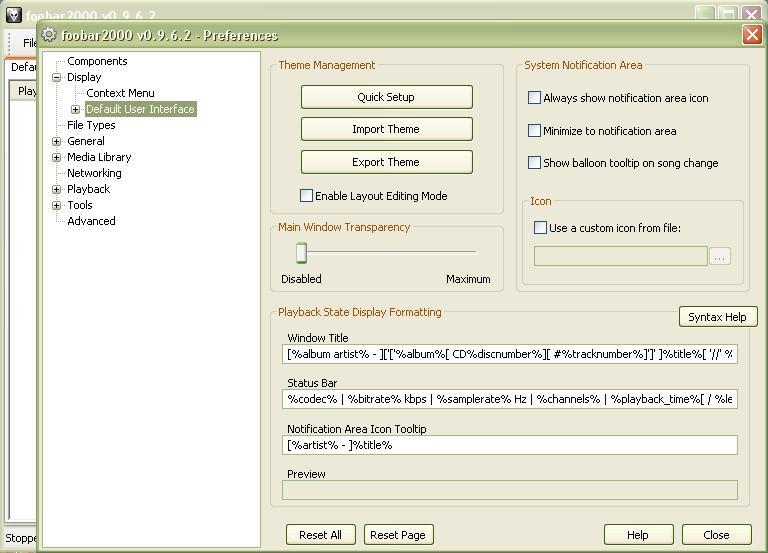Image resolution: width=768 pixels, height=553 pixels.
Task: Click Import Theme button
Action: pos(386,129)
